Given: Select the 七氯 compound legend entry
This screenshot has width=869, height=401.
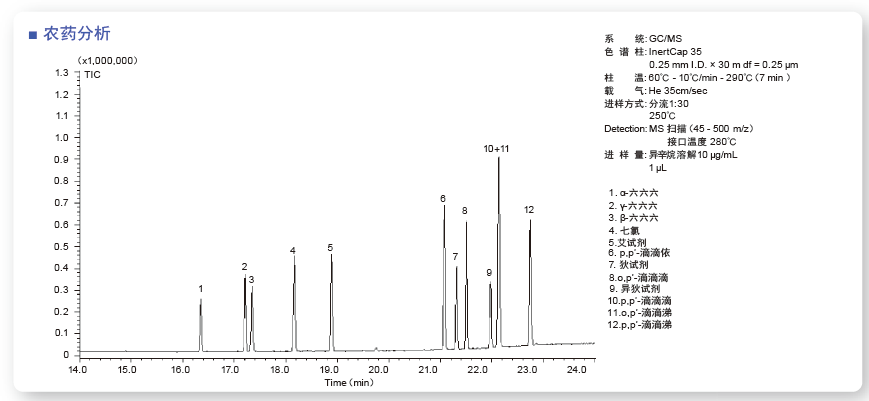Looking at the screenshot, I should pos(622,230).
